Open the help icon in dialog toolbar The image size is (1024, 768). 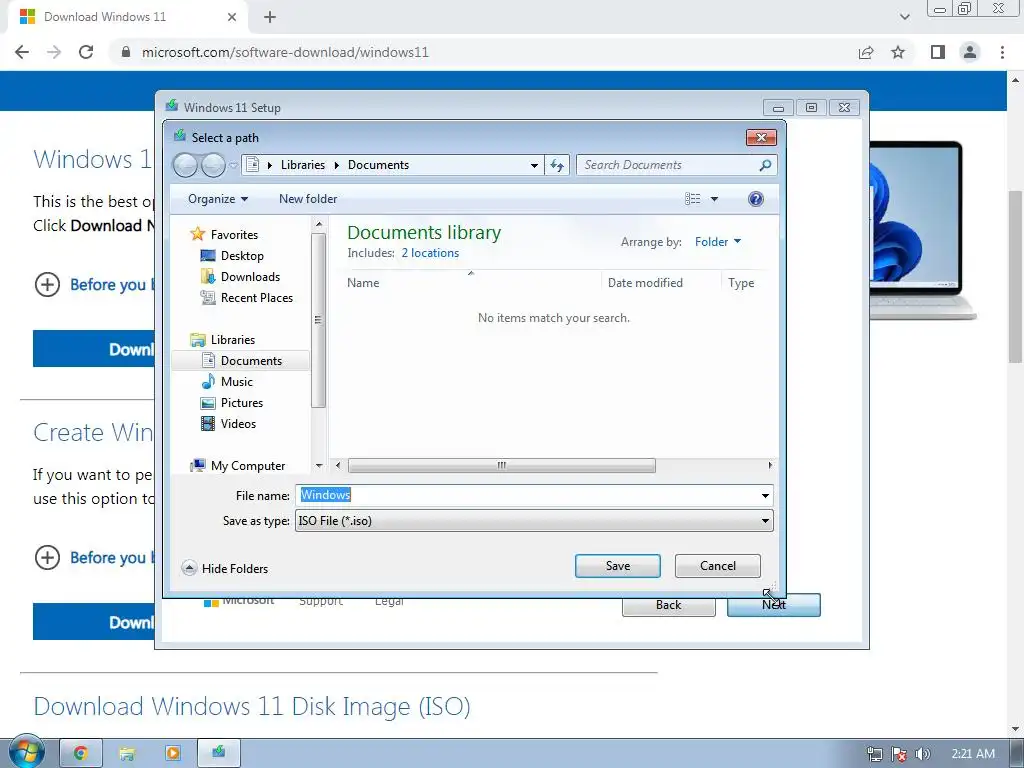coord(756,199)
